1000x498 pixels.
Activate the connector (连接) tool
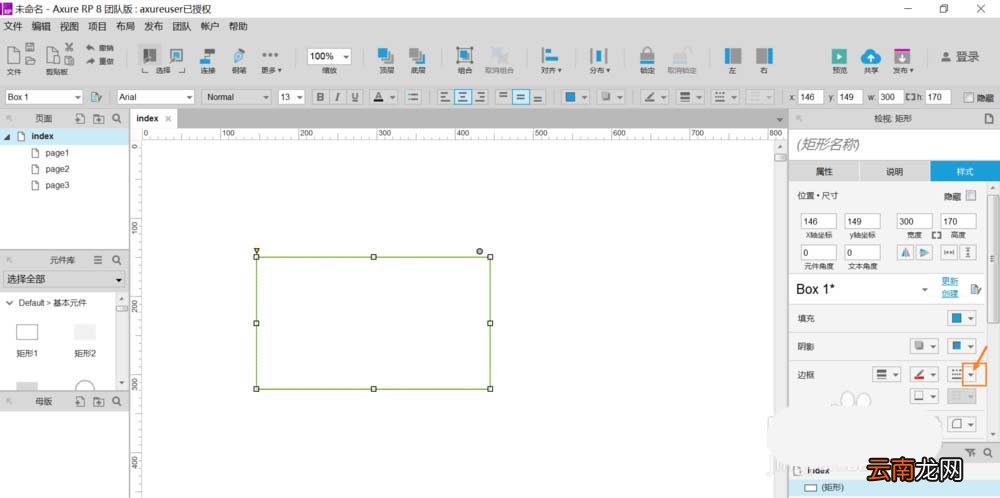(x=208, y=61)
